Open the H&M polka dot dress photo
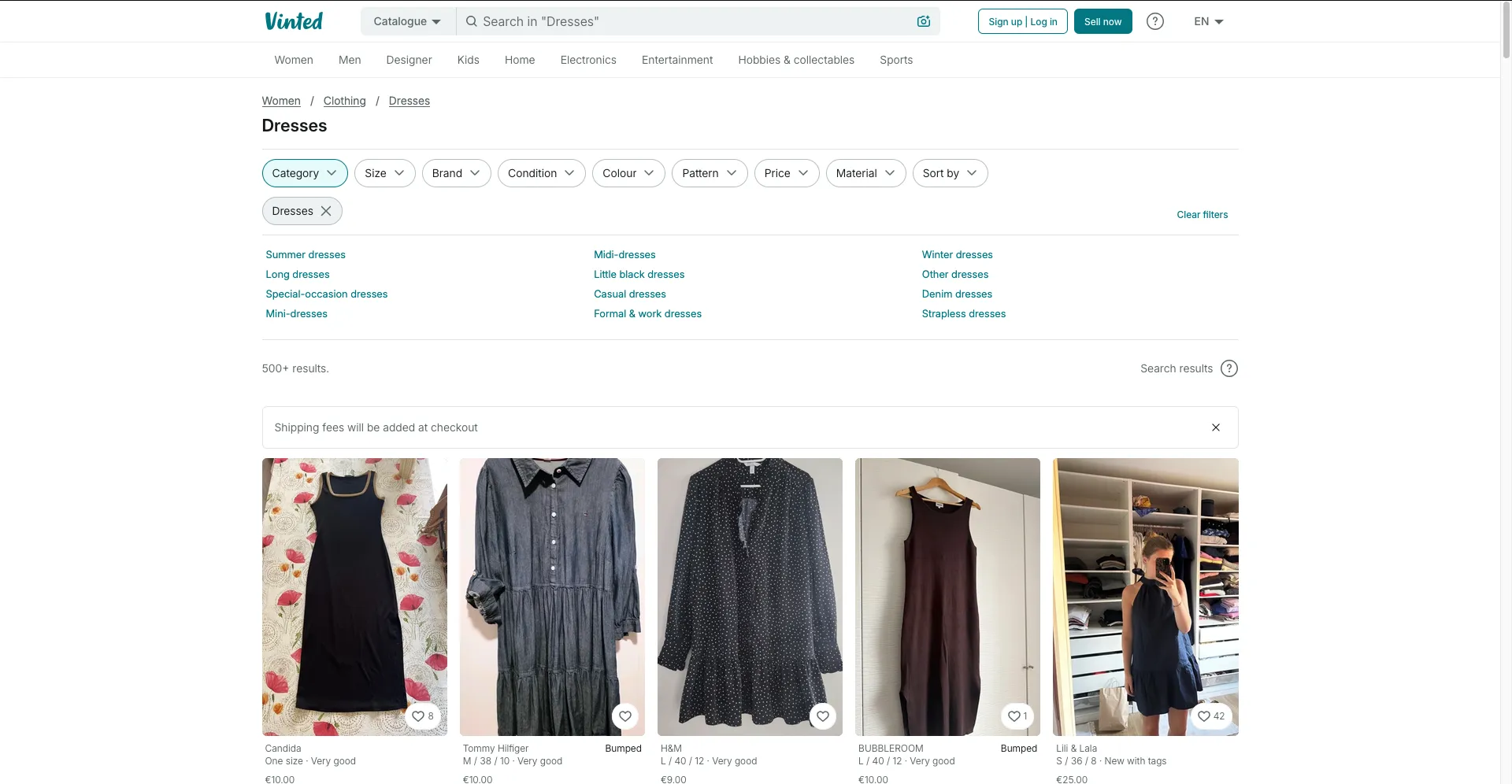This screenshot has width=1512, height=784. [750, 597]
